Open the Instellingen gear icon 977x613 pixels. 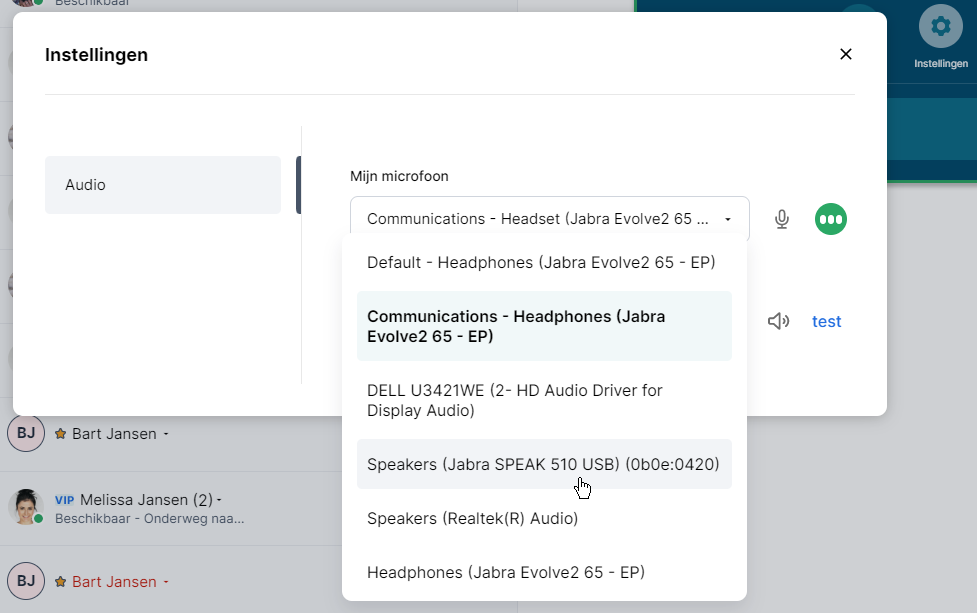click(x=940, y=26)
